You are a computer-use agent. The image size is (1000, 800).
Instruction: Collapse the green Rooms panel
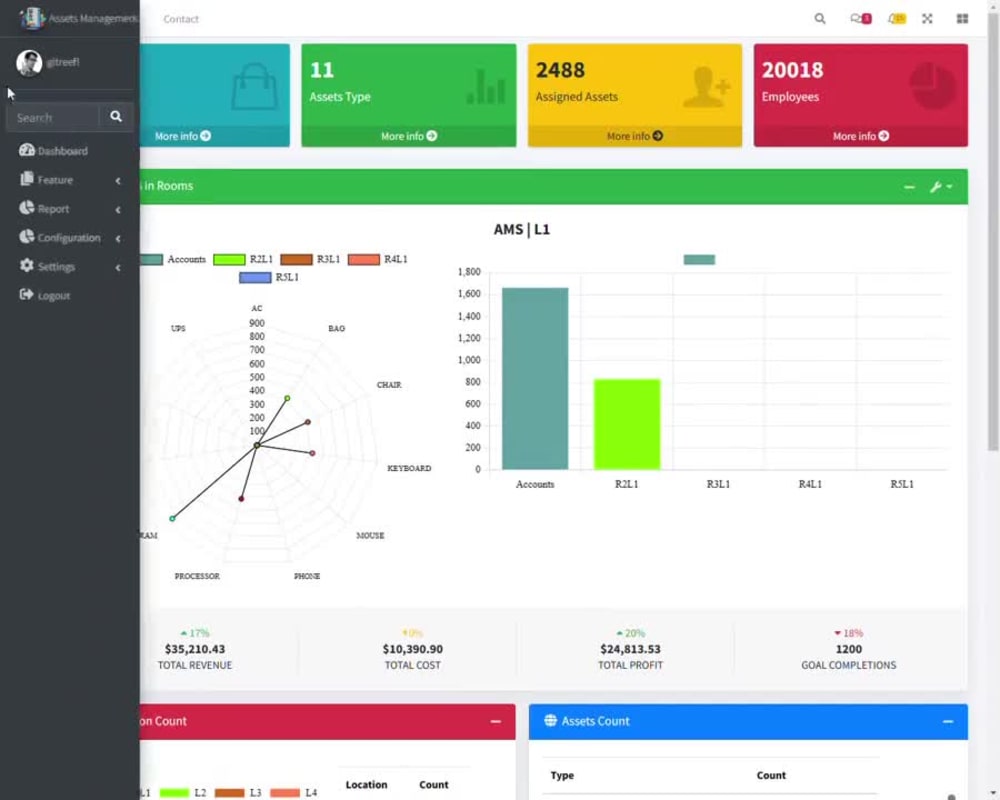(909, 187)
